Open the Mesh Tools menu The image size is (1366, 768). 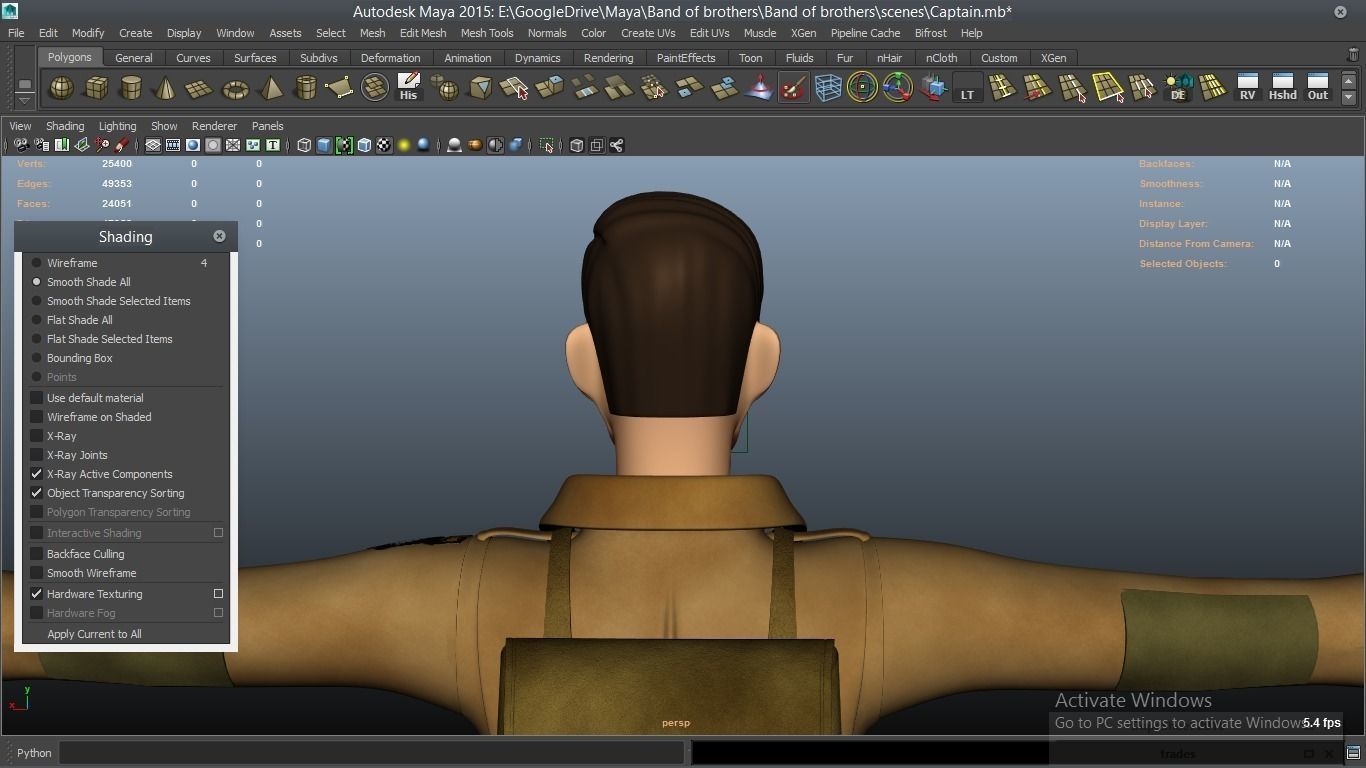coord(487,33)
